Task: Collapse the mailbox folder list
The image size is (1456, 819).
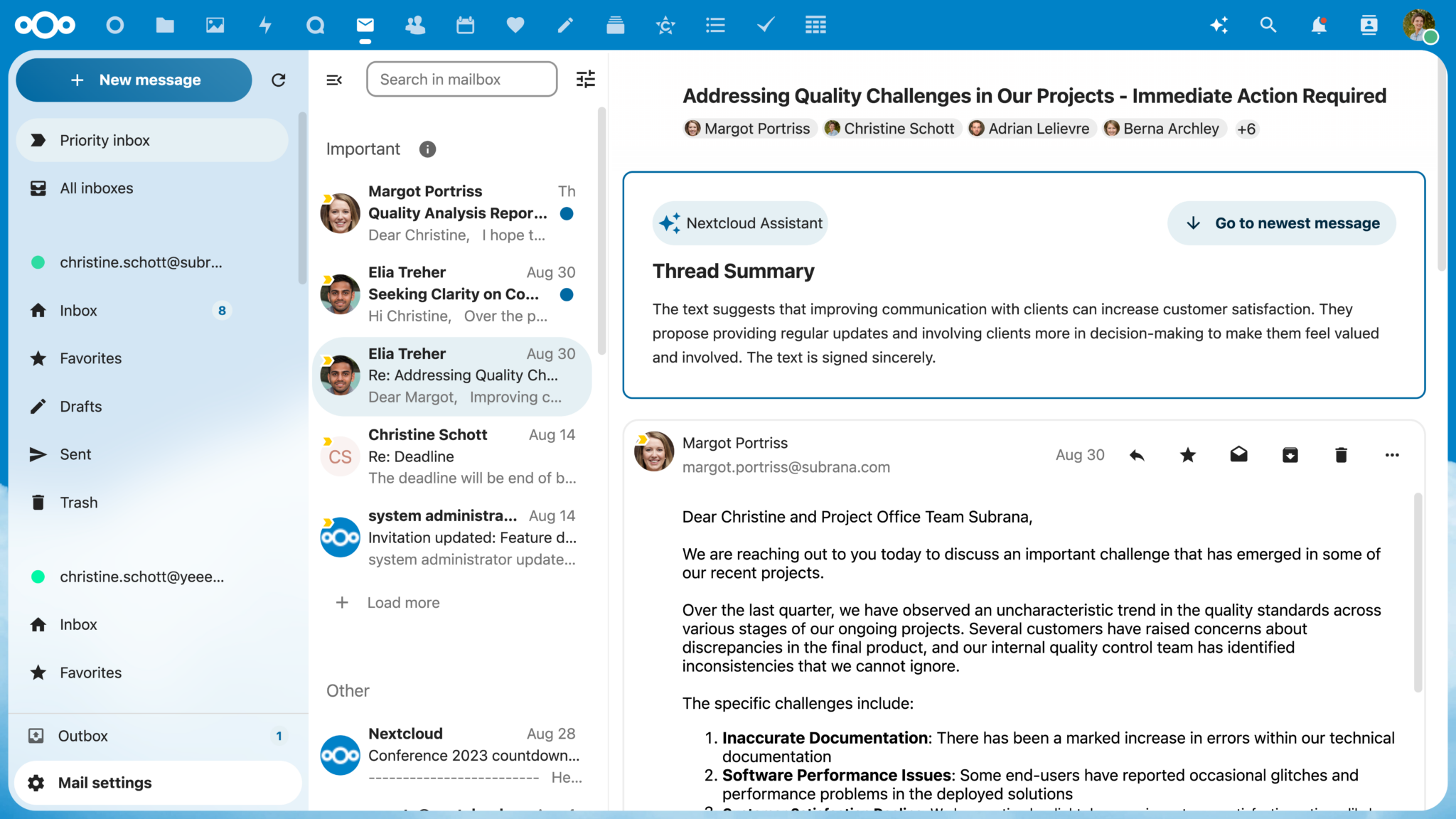Action: 333,80
